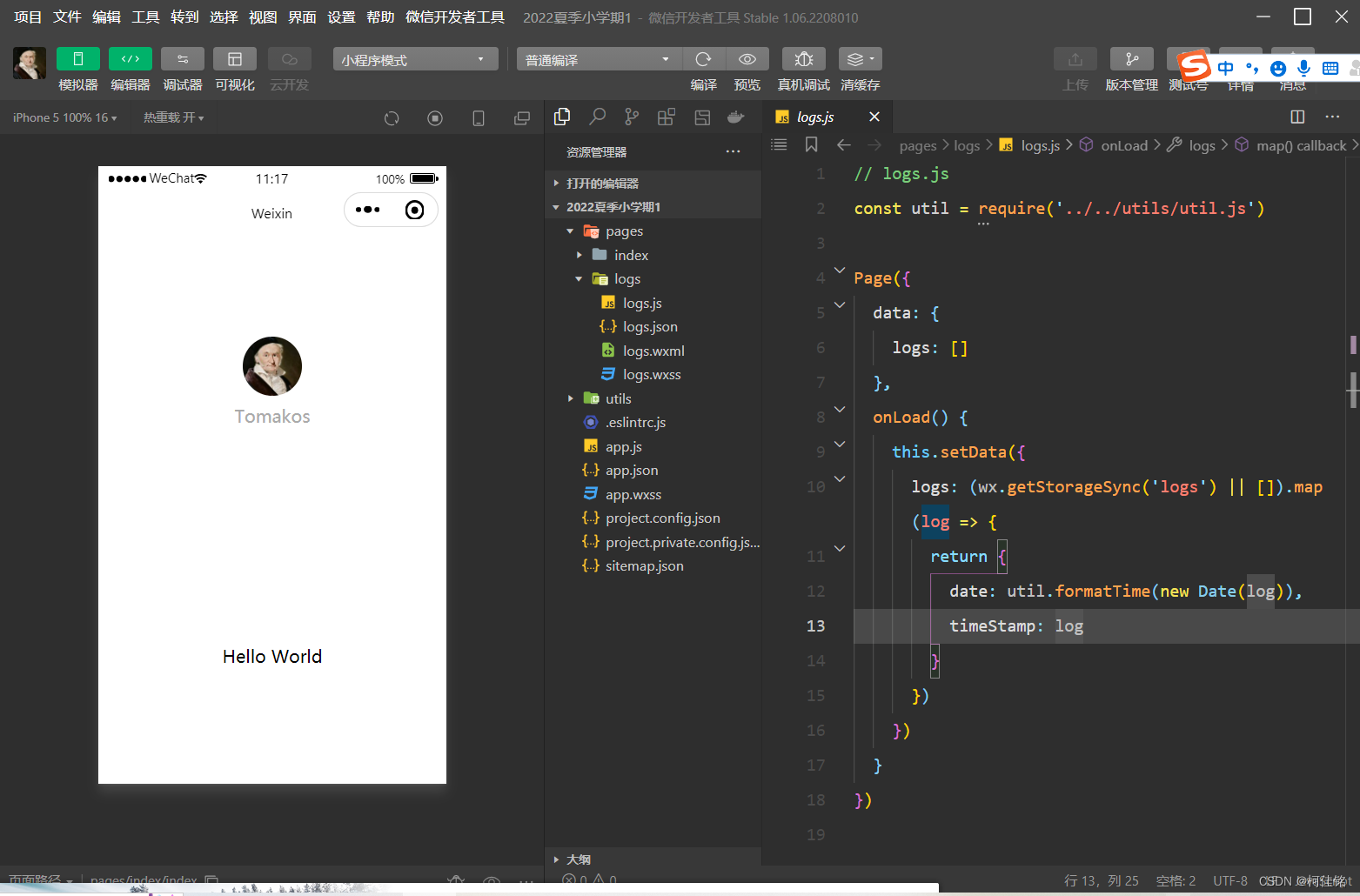Click pages in breadcrumb path
The image size is (1360, 896).
[x=918, y=146]
